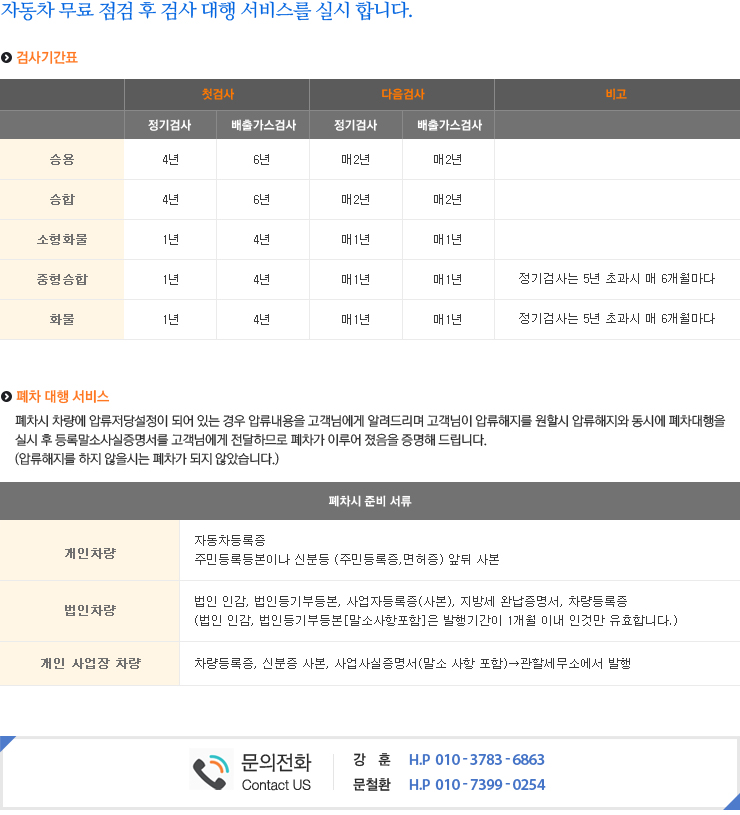This screenshot has height=815, width=740.
Task: Click the arrow bullet icon before 검사기간표
Action: pyautogui.click(x=7, y=58)
